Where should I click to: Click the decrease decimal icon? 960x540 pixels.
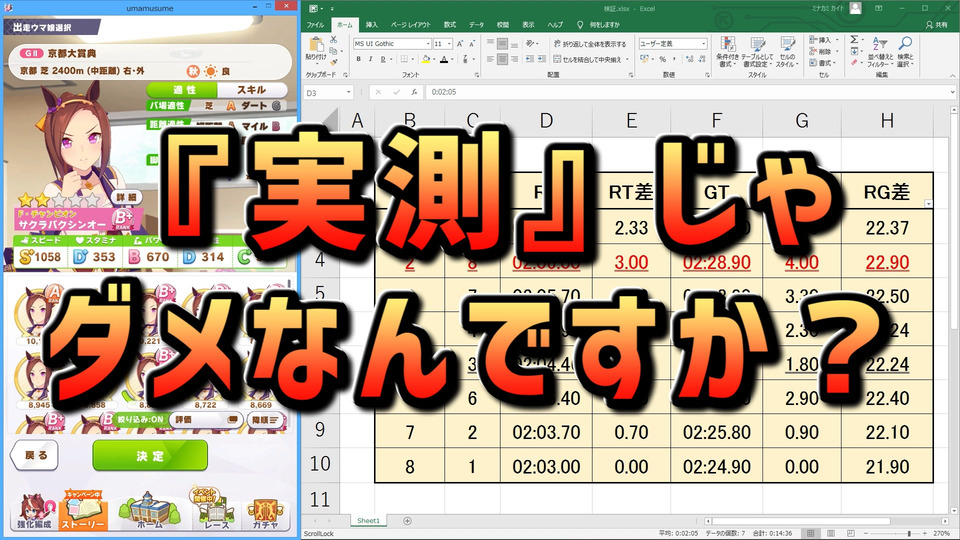tap(702, 59)
